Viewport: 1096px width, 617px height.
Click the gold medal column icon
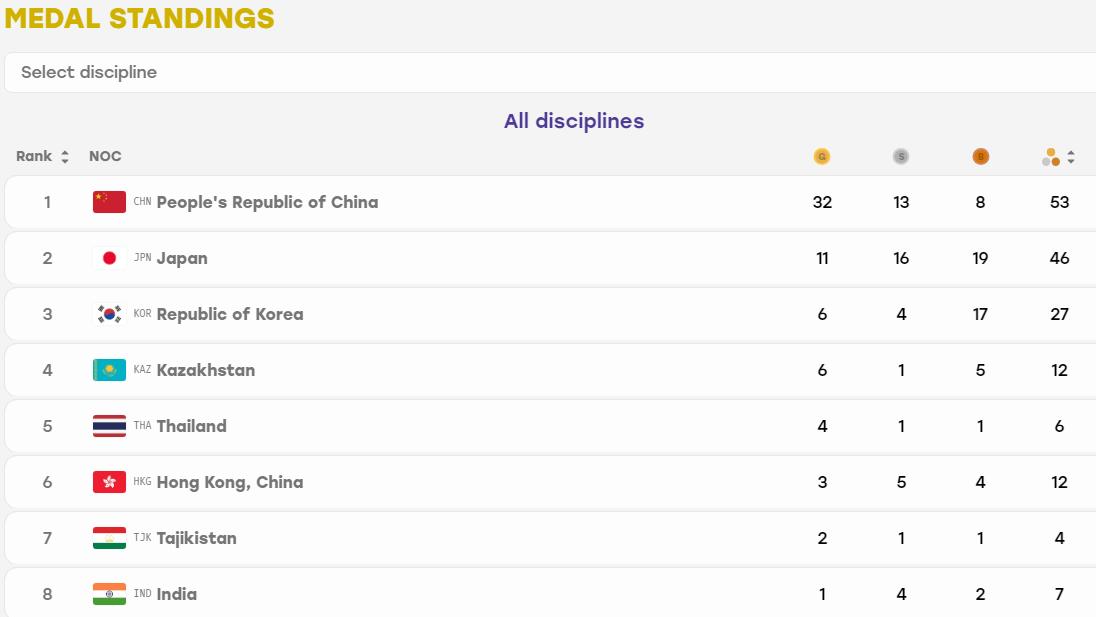822,157
